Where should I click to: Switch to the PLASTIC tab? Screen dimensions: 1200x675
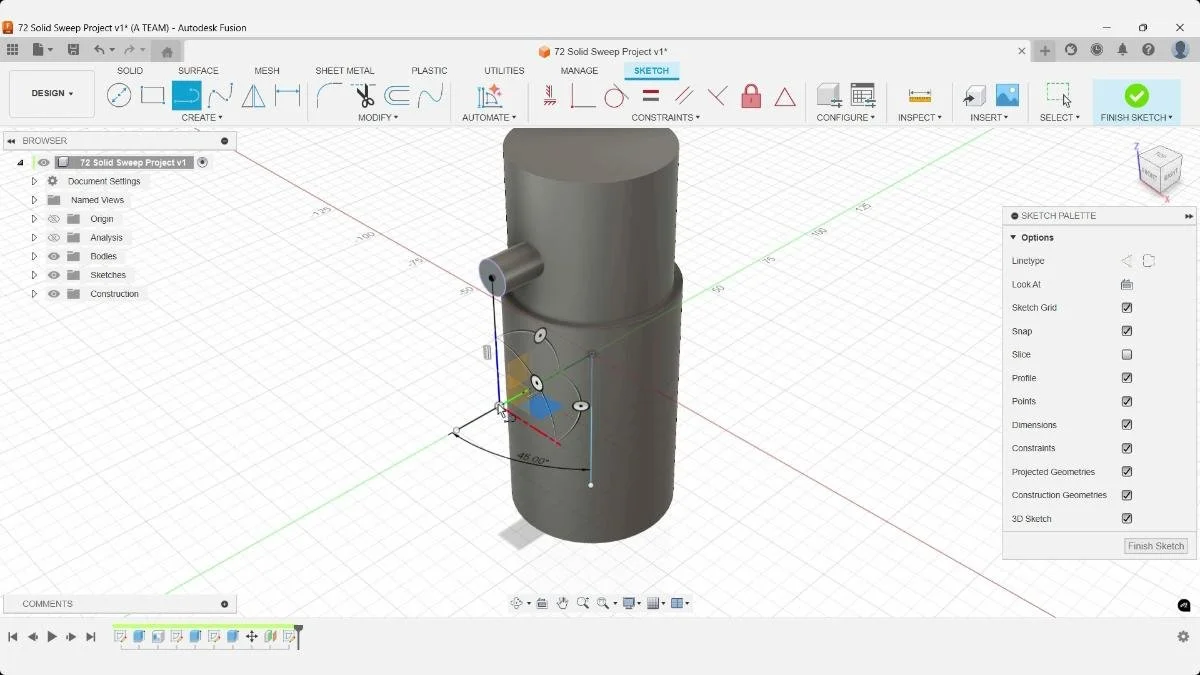coord(430,71)
